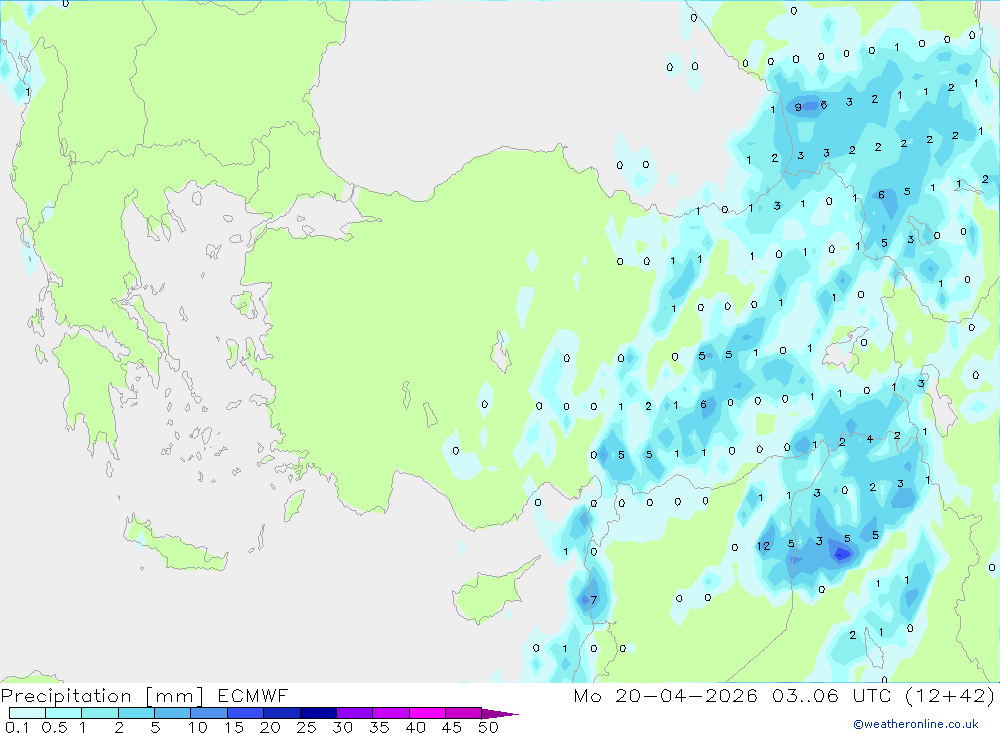Select the 10–15 mm legend color swatch

209,713
